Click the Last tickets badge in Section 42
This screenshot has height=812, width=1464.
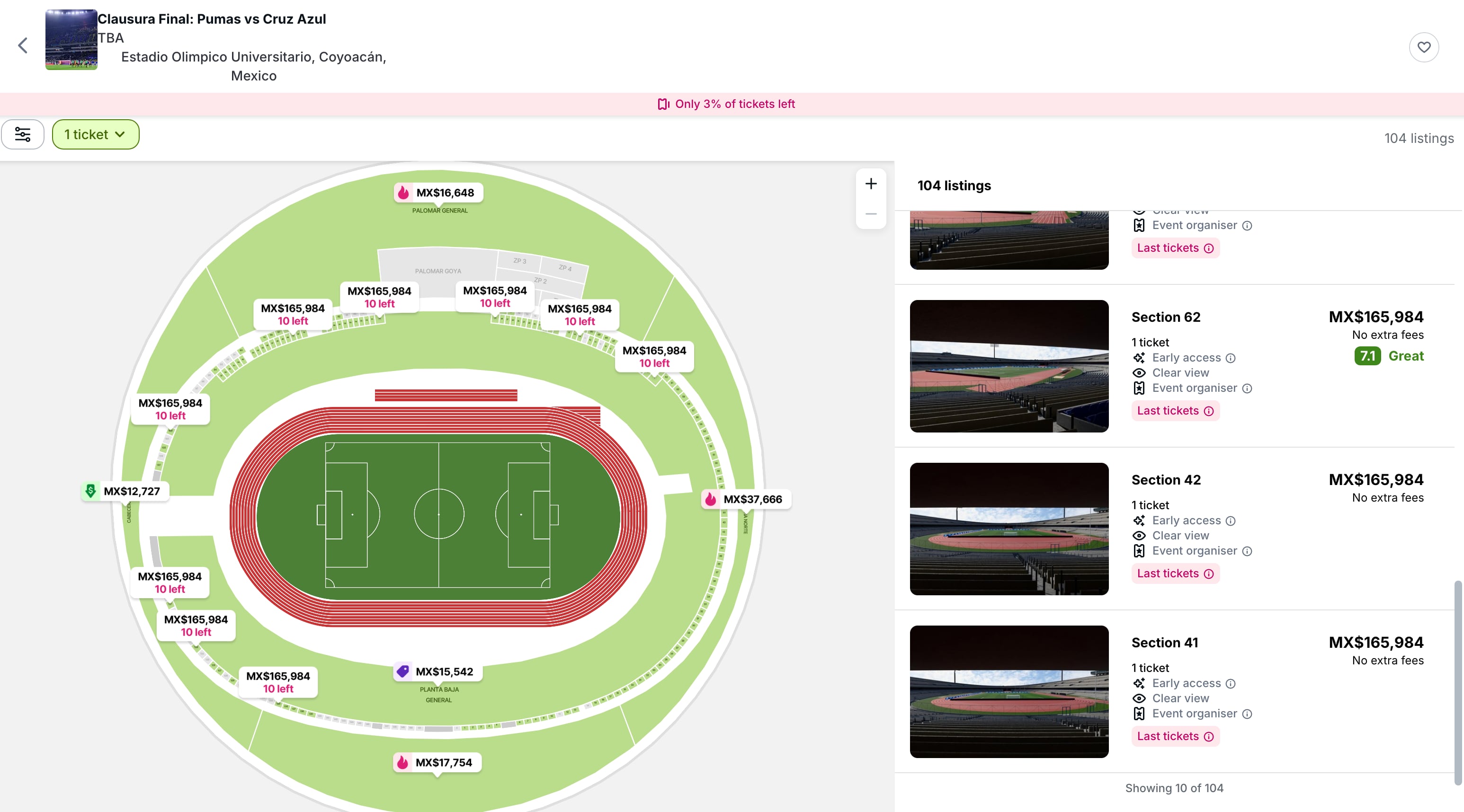click(x=1175, y=574)
